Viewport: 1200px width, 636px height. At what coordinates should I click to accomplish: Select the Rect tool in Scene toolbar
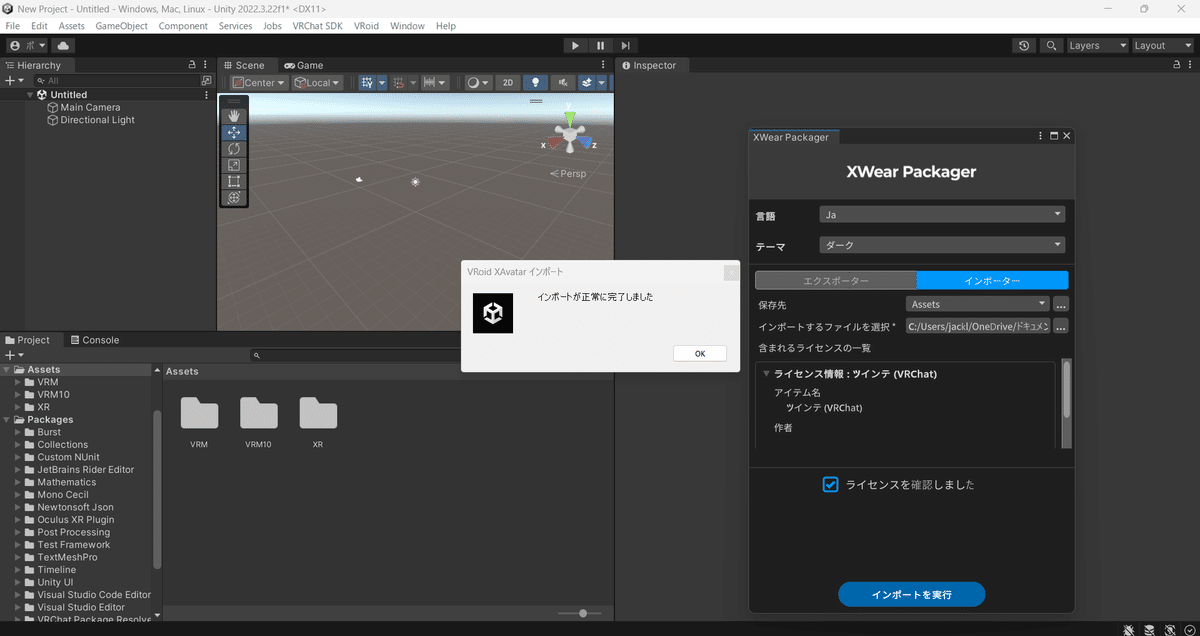point(234,182)
